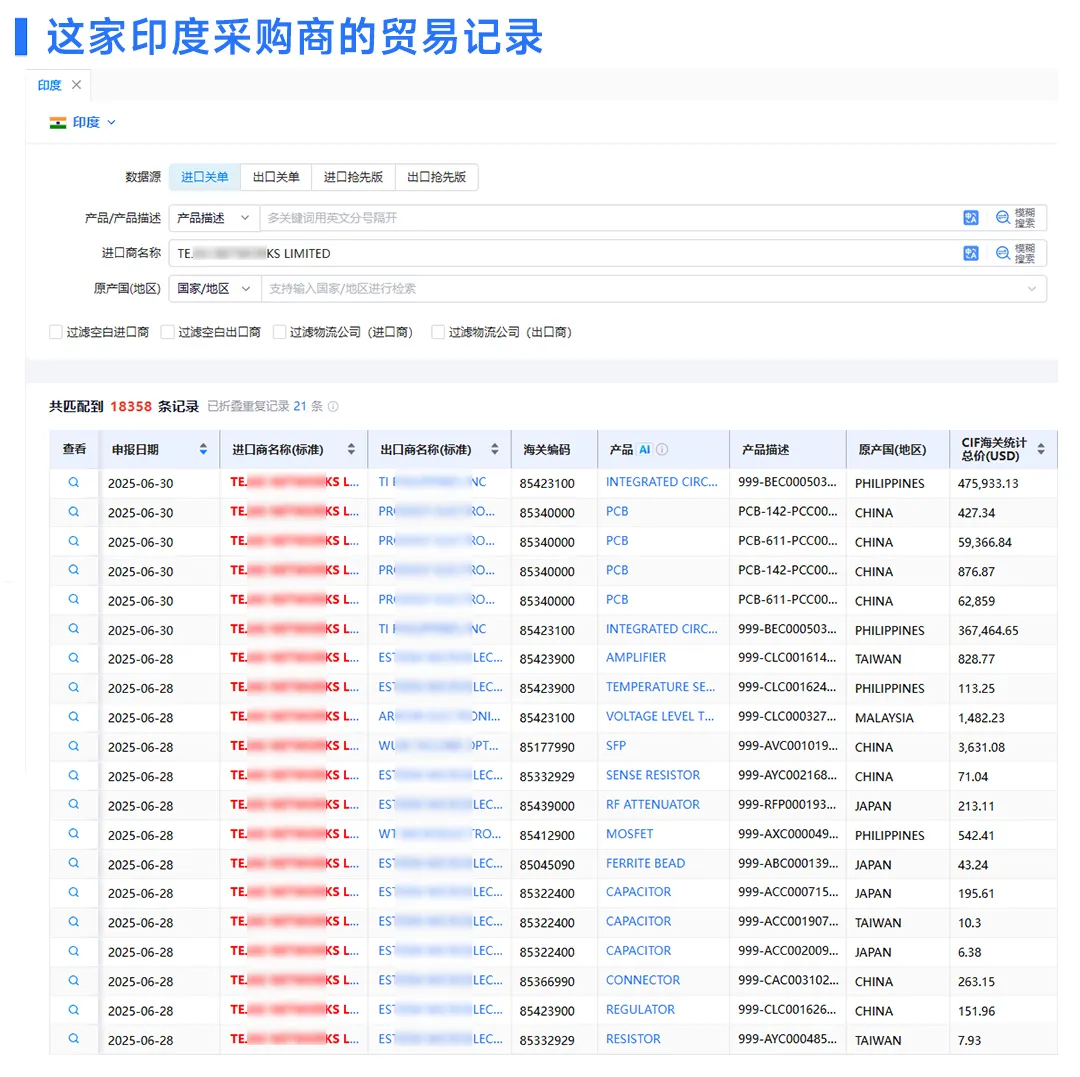The height and width of the screenshot is (1077, 1080).
Task: Open the MOSFET product link
Action: (x=630, y=834)
